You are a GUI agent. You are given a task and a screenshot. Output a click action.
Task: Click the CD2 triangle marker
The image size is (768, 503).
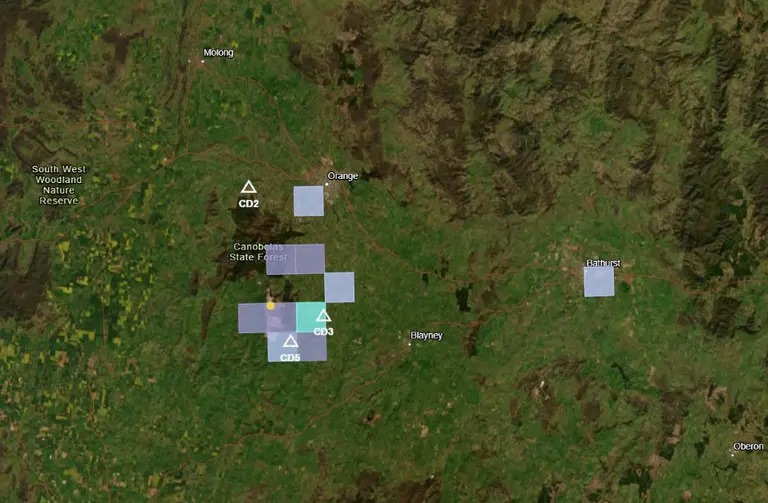(248, 187)
